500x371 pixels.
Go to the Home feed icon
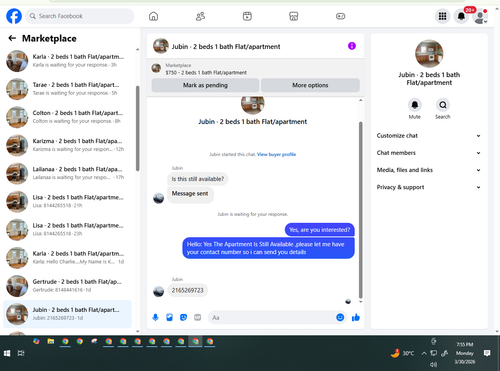coord(153,16)
